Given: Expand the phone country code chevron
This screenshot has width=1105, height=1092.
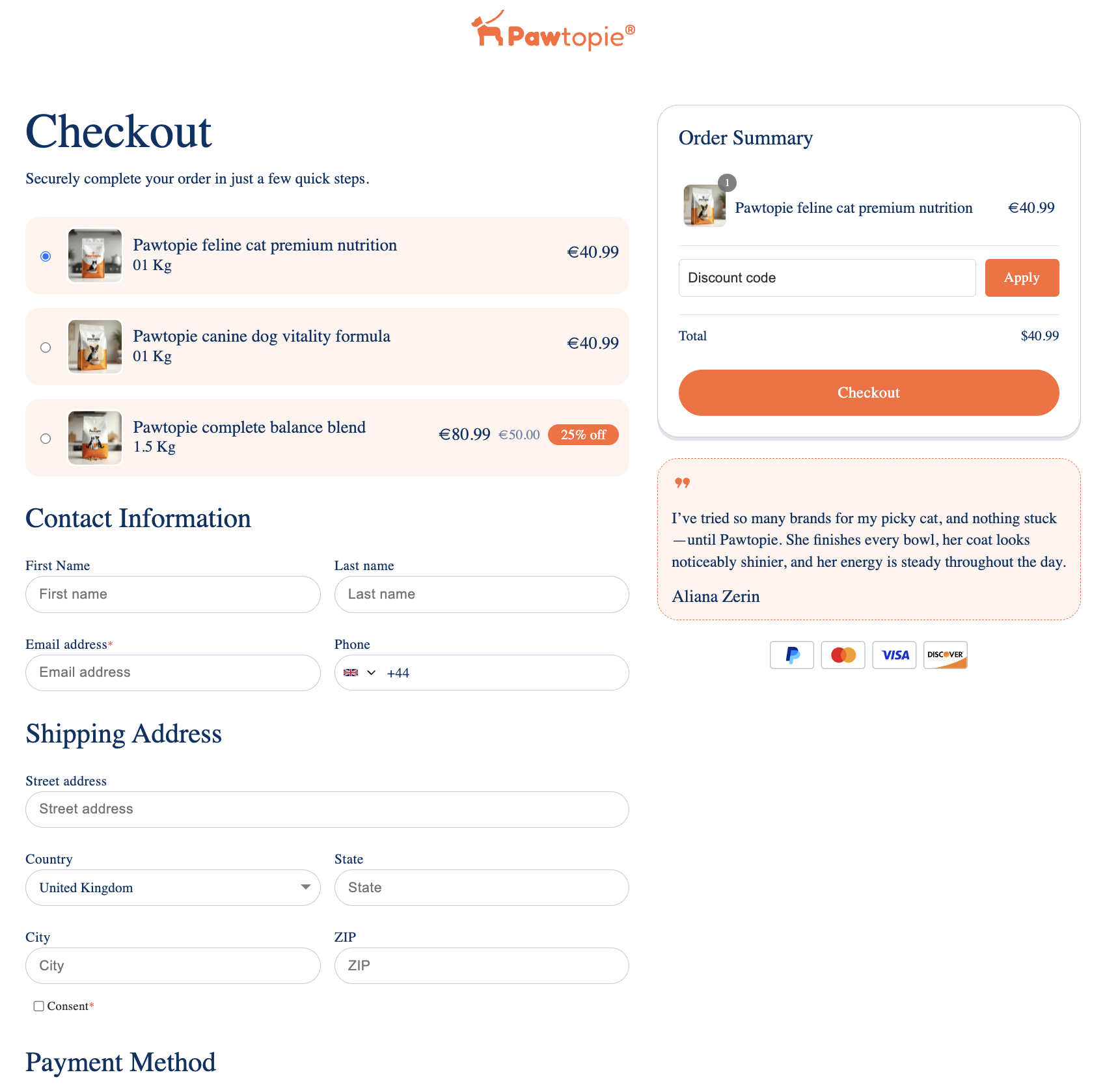Looking at the screenshot, I should (x=372, y=673).
